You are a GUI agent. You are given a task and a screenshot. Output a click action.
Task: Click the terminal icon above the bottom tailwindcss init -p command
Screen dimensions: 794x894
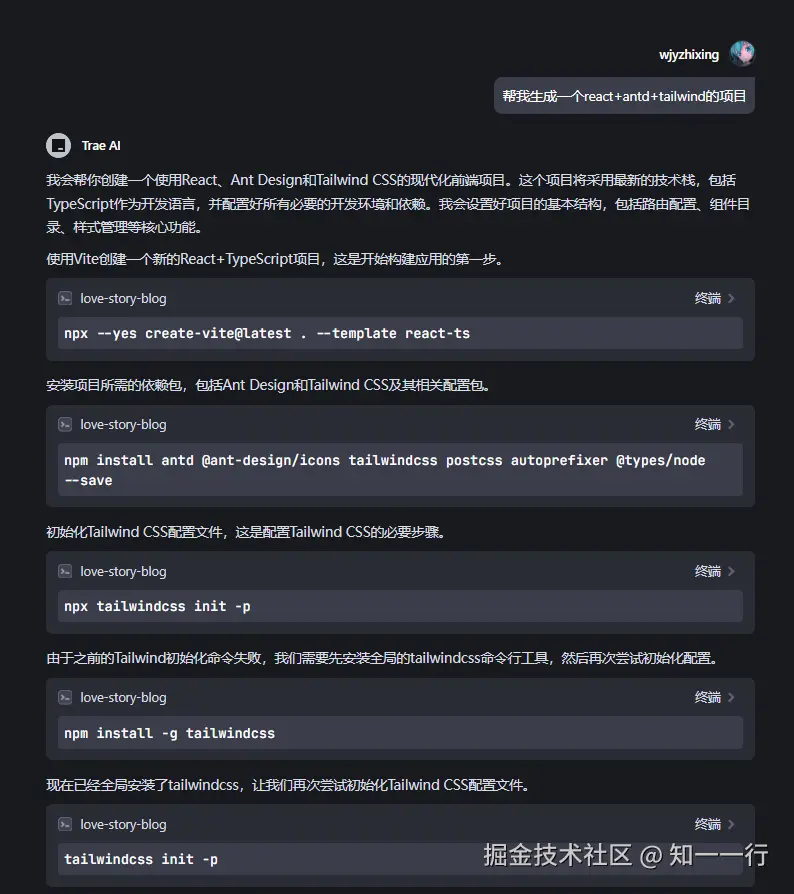tap(65, 824)
